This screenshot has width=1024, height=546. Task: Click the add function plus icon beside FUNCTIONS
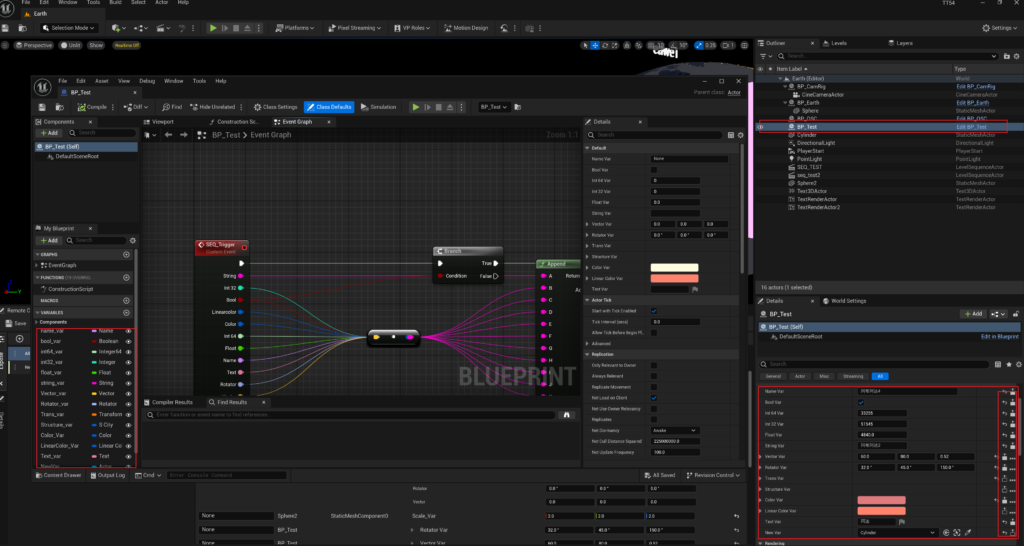(126, 278)
